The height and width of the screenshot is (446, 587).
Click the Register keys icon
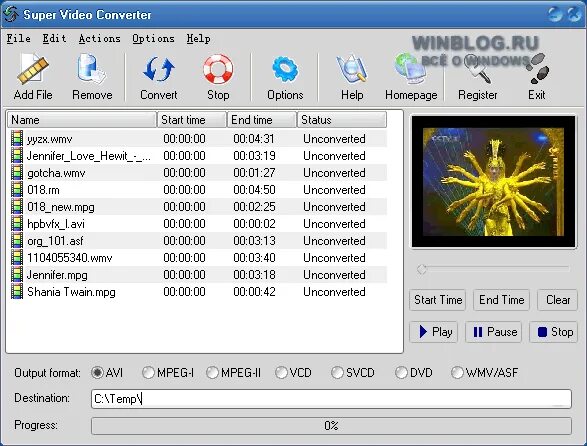point(478,69)
